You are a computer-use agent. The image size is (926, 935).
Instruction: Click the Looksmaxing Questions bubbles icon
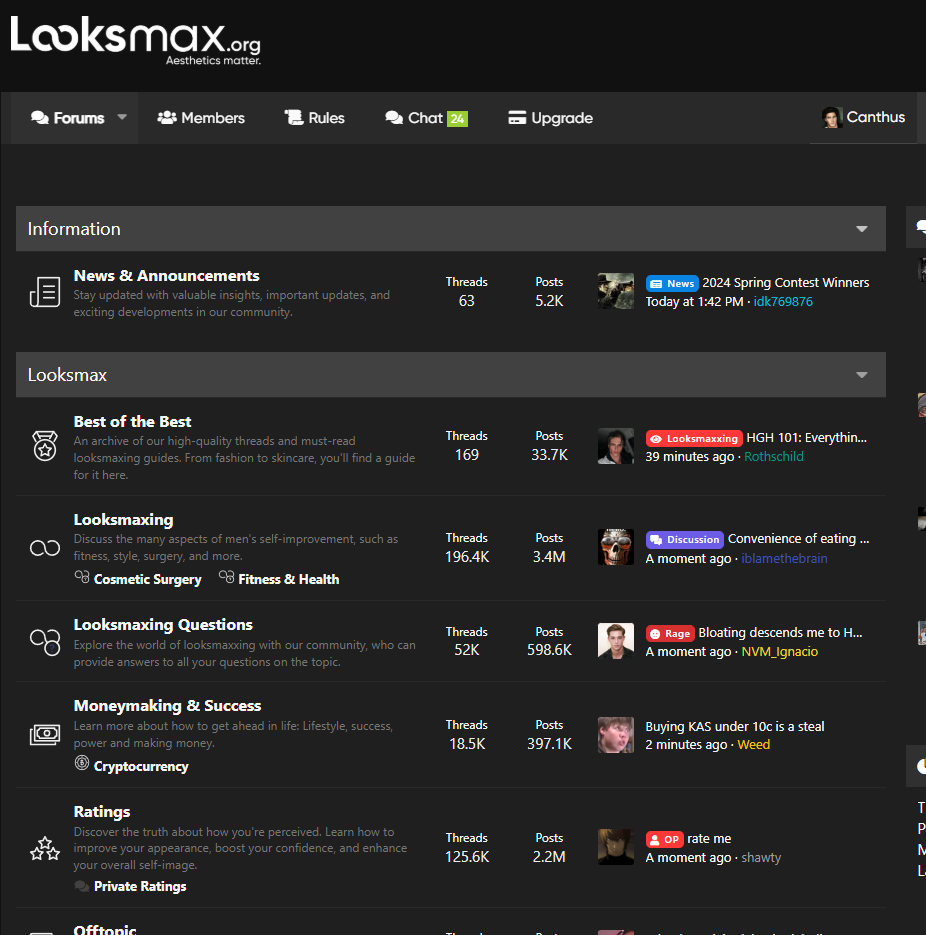click(x=45, y=642)
